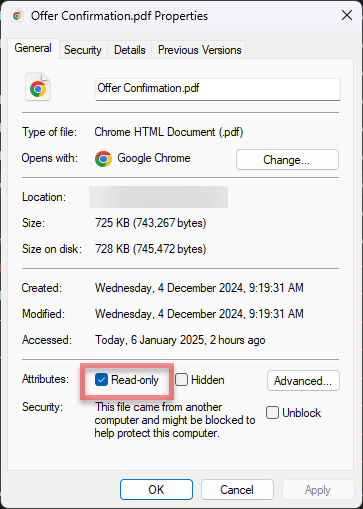Click the Offer Confirmation.pdf filename field
The image size is (363, 509).
click(x=218, y=89)
